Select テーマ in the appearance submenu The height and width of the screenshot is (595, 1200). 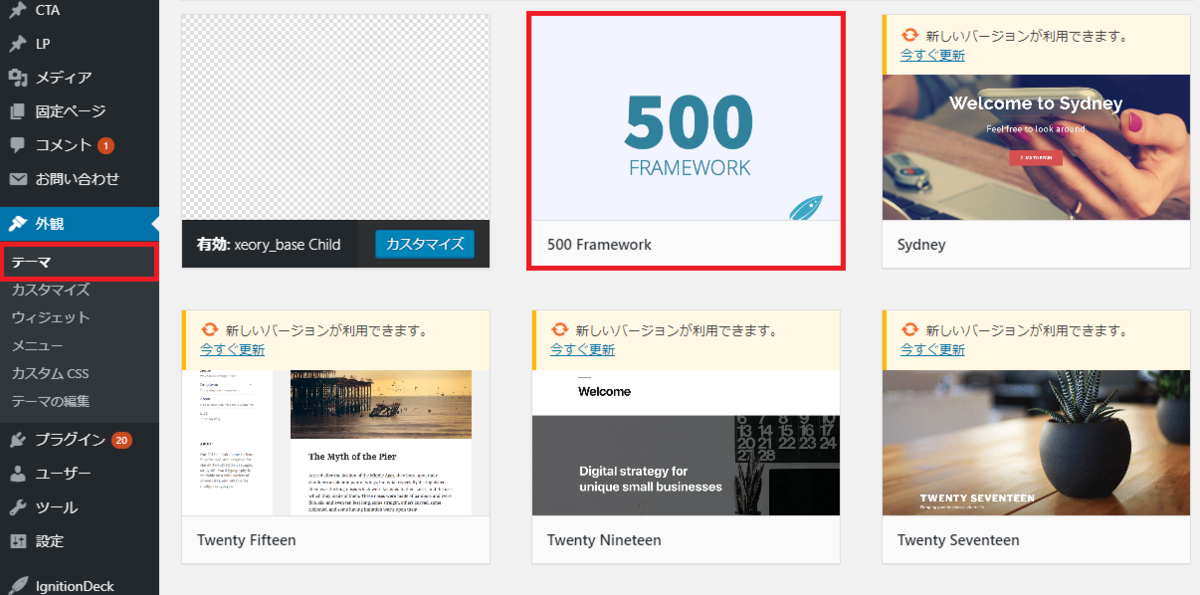pyautogui.click(x=32, y=262)
